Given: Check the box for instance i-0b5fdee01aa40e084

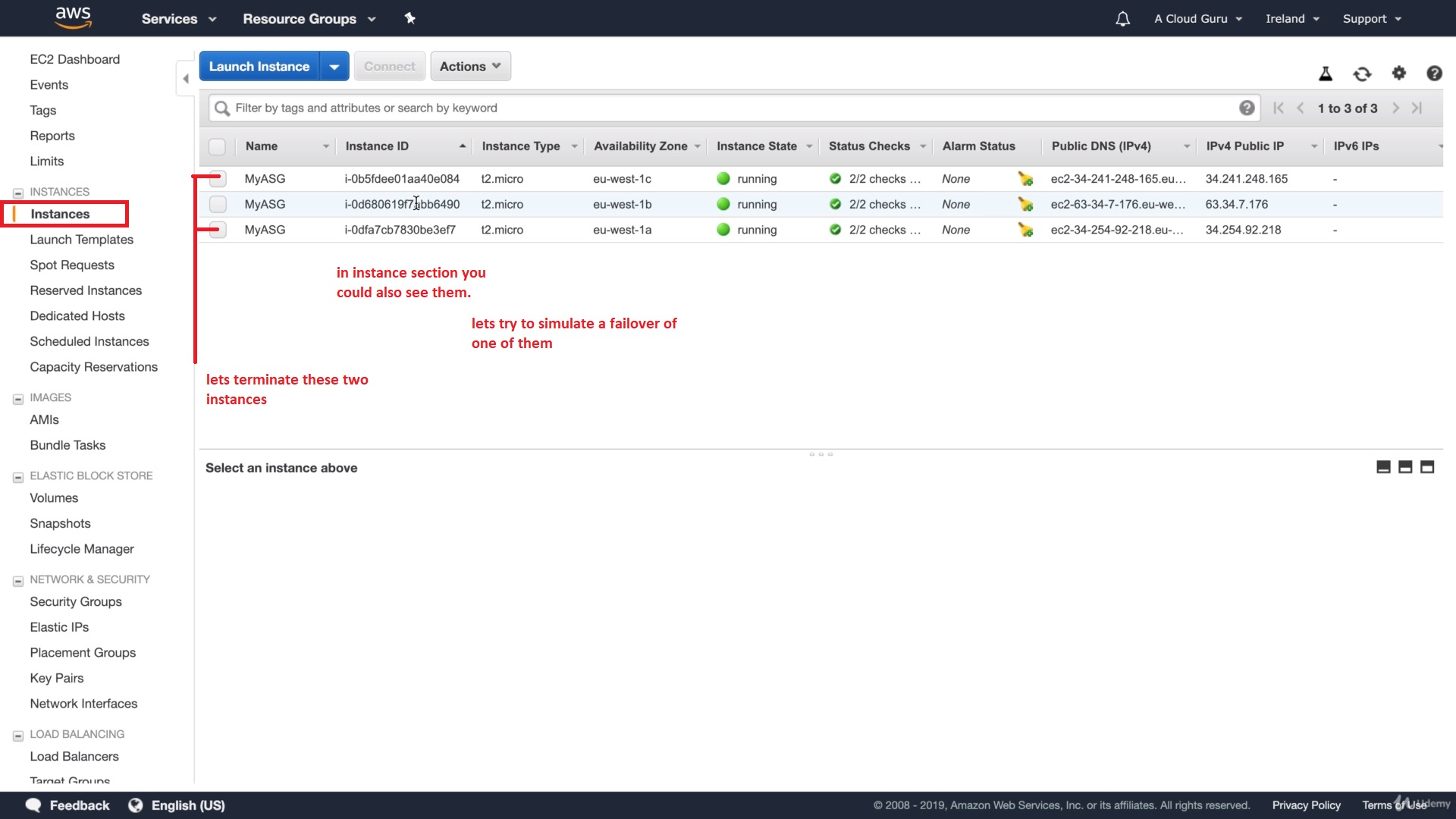Looking at the screenshot, I should [x=218, y=179].
